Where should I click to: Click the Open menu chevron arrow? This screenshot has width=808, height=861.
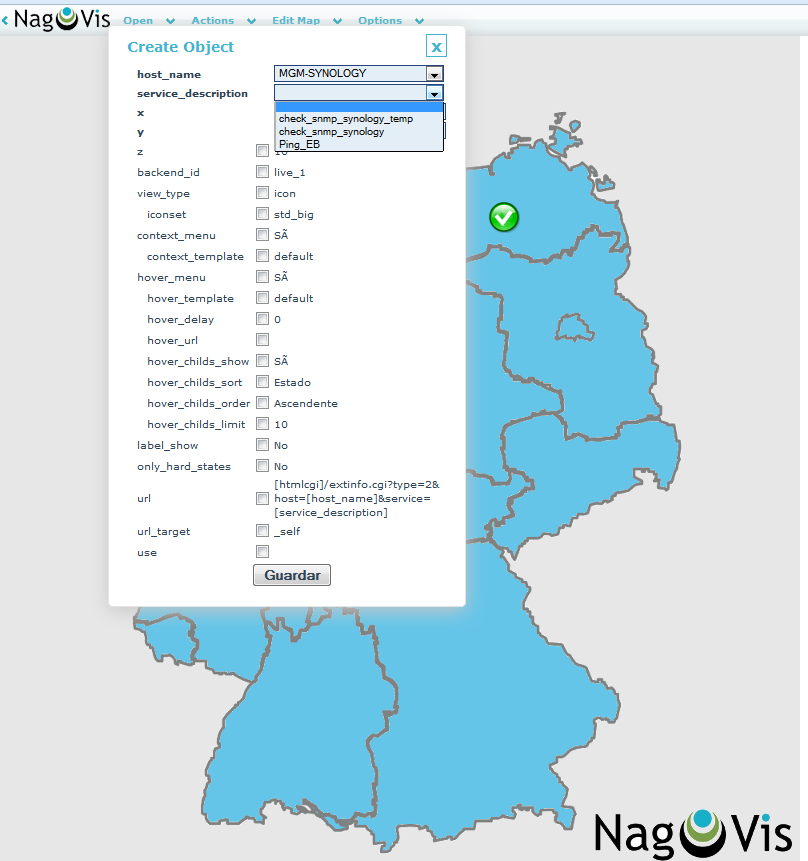point(170,21)
